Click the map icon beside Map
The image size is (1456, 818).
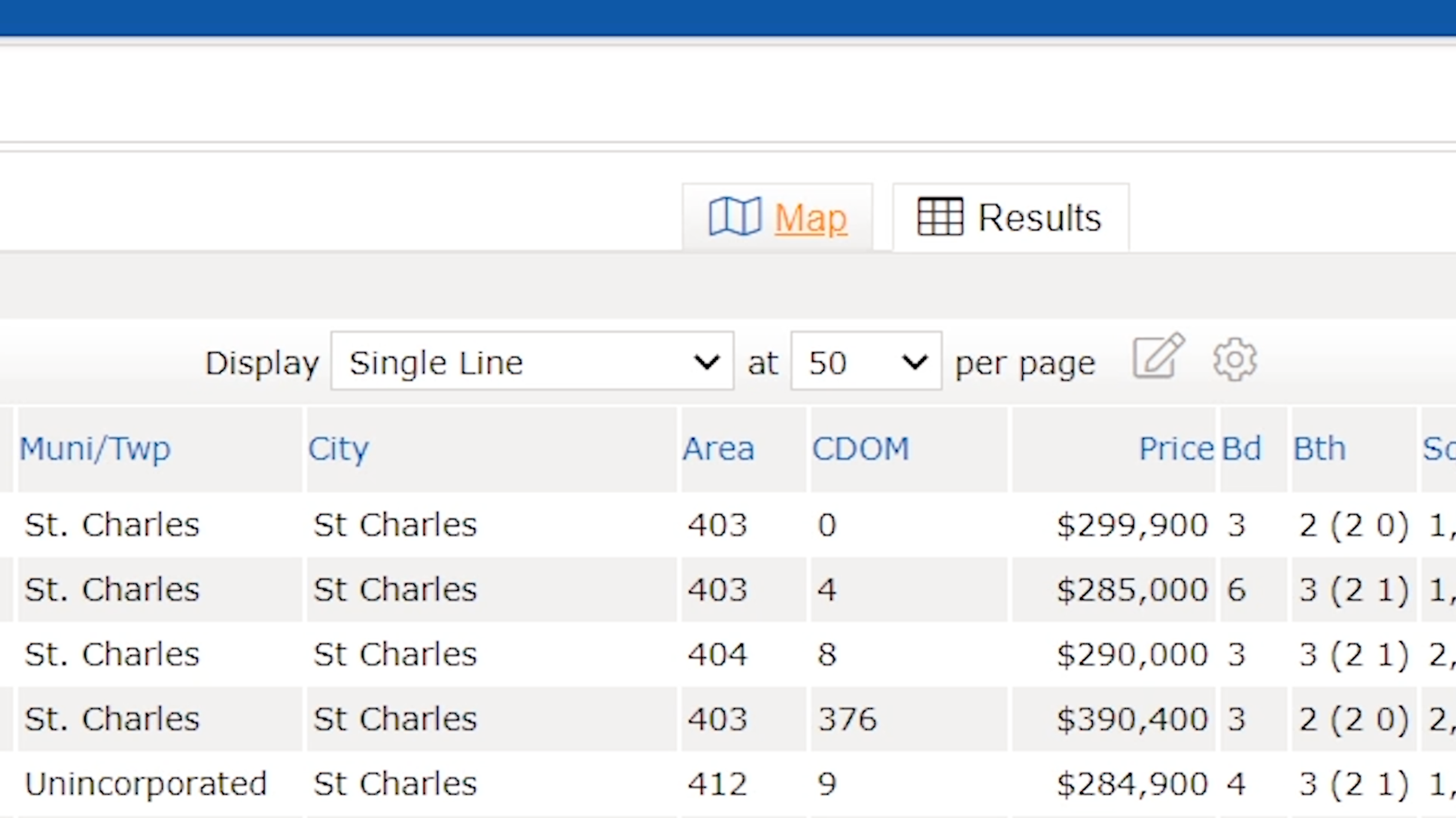tap(735, 216)
